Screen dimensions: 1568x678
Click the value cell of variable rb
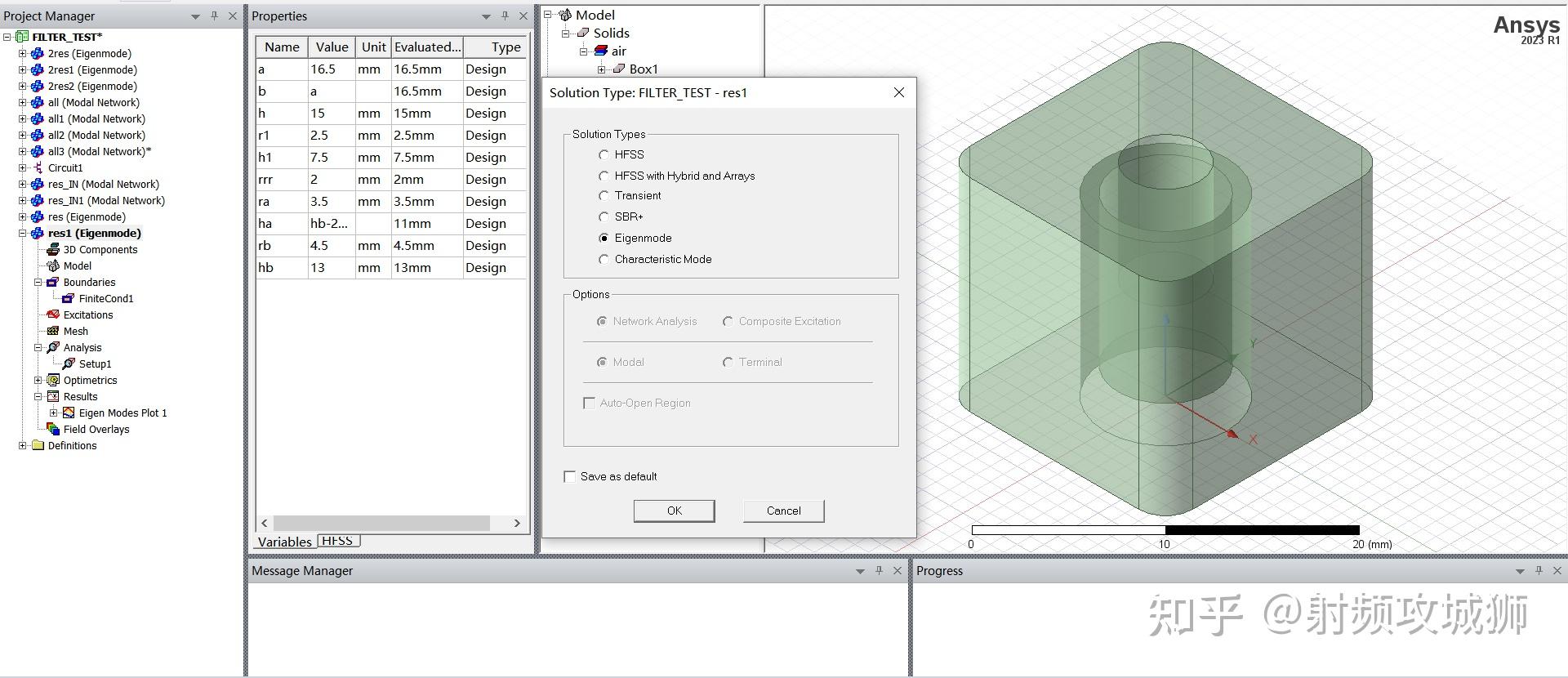click(x=332, y=245)
